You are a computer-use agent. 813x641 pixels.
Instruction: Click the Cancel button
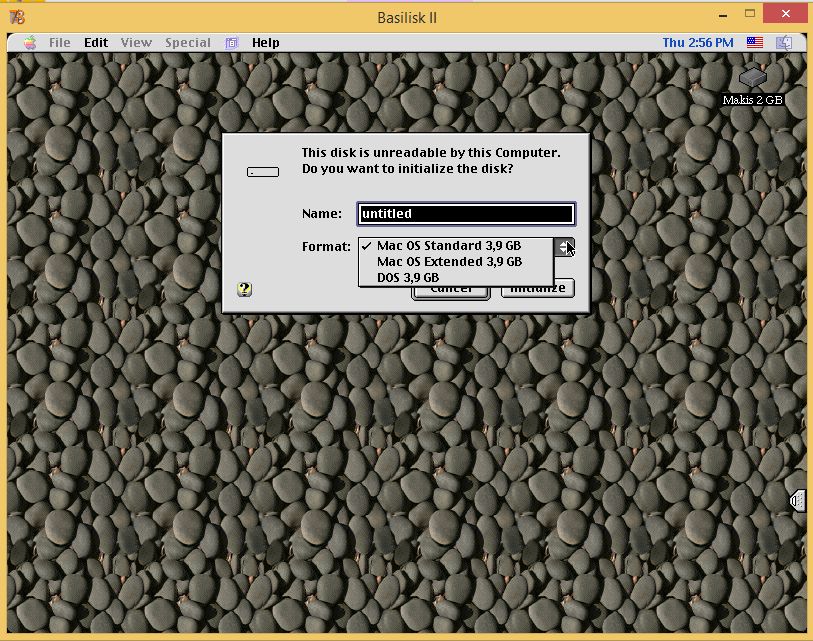451,292
